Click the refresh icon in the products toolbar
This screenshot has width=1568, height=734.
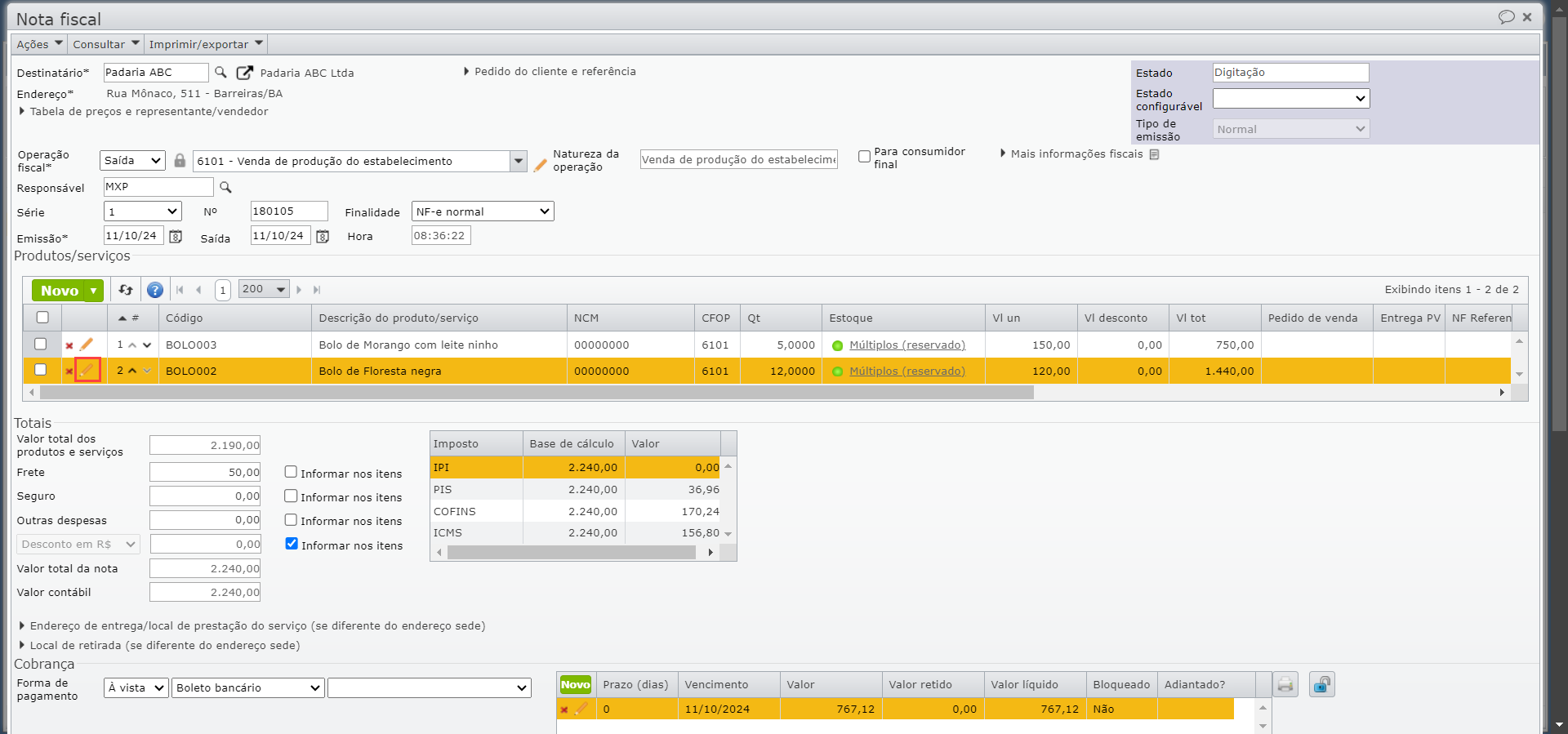126,290
